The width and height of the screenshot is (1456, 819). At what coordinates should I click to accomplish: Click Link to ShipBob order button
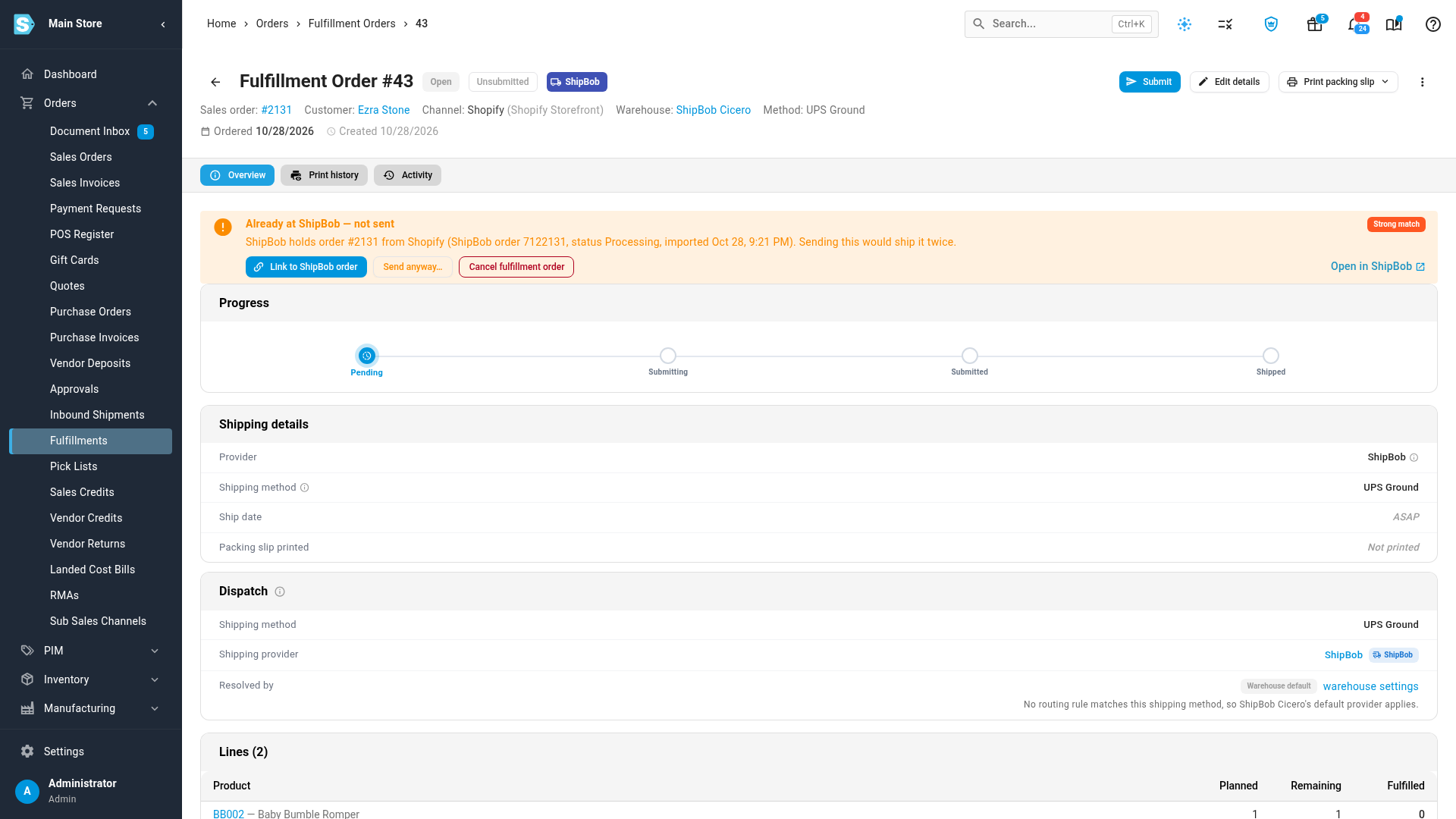coord(306,267)
